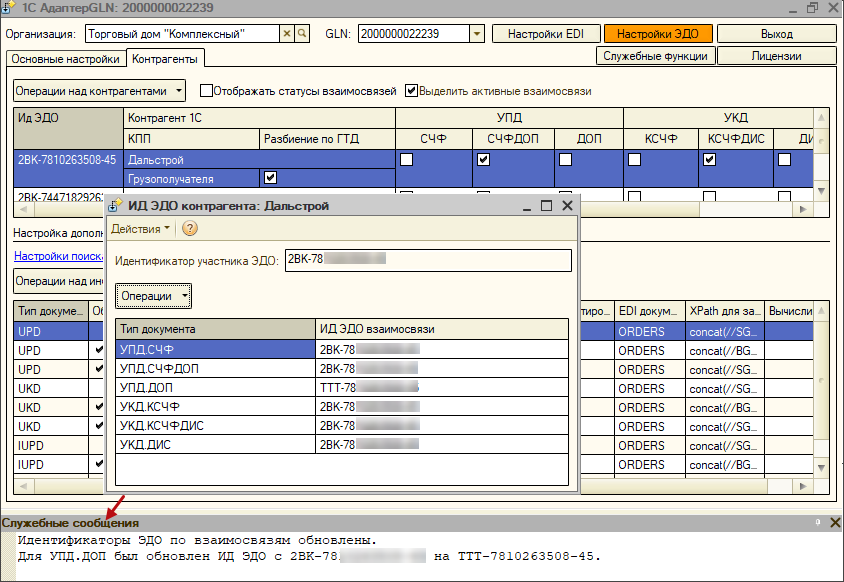Click EDI докум... column header
Screen dimensions: 844x582
point(649,311)
